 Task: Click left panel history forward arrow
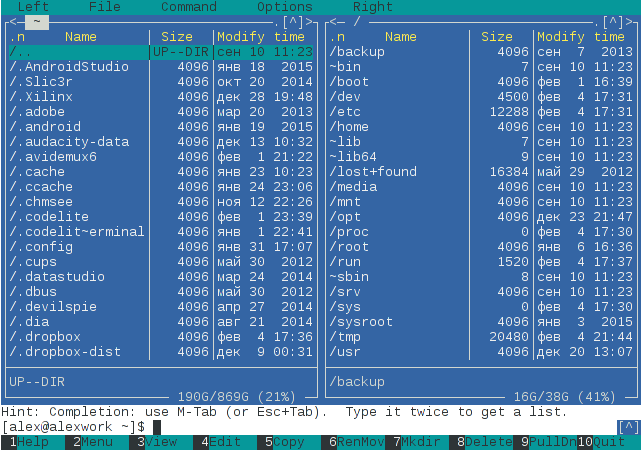click(x=310, y=22)
